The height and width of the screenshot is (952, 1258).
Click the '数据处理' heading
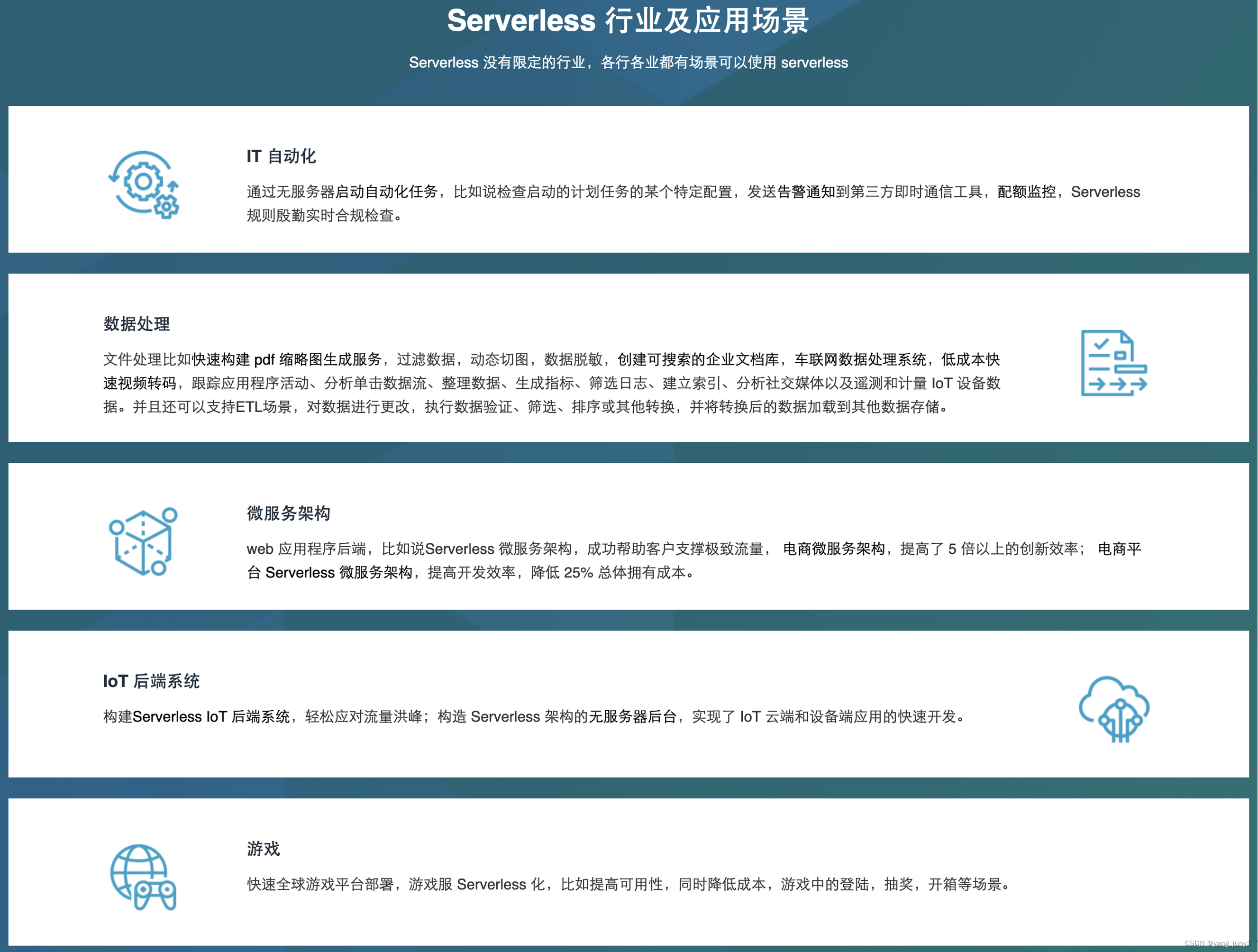pyautogui.click(x=137, y=324)
